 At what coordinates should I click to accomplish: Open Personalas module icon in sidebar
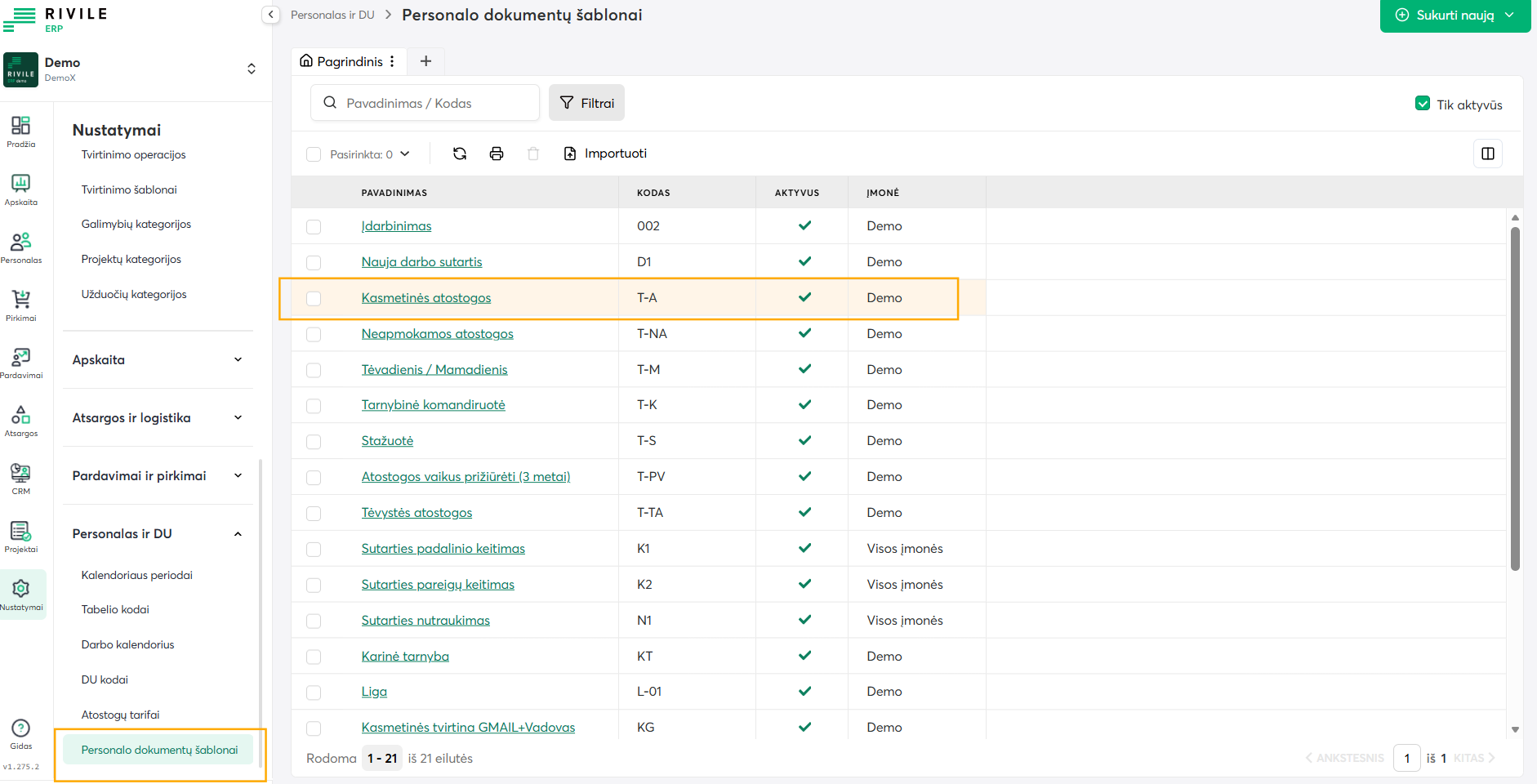pos(21,247)
